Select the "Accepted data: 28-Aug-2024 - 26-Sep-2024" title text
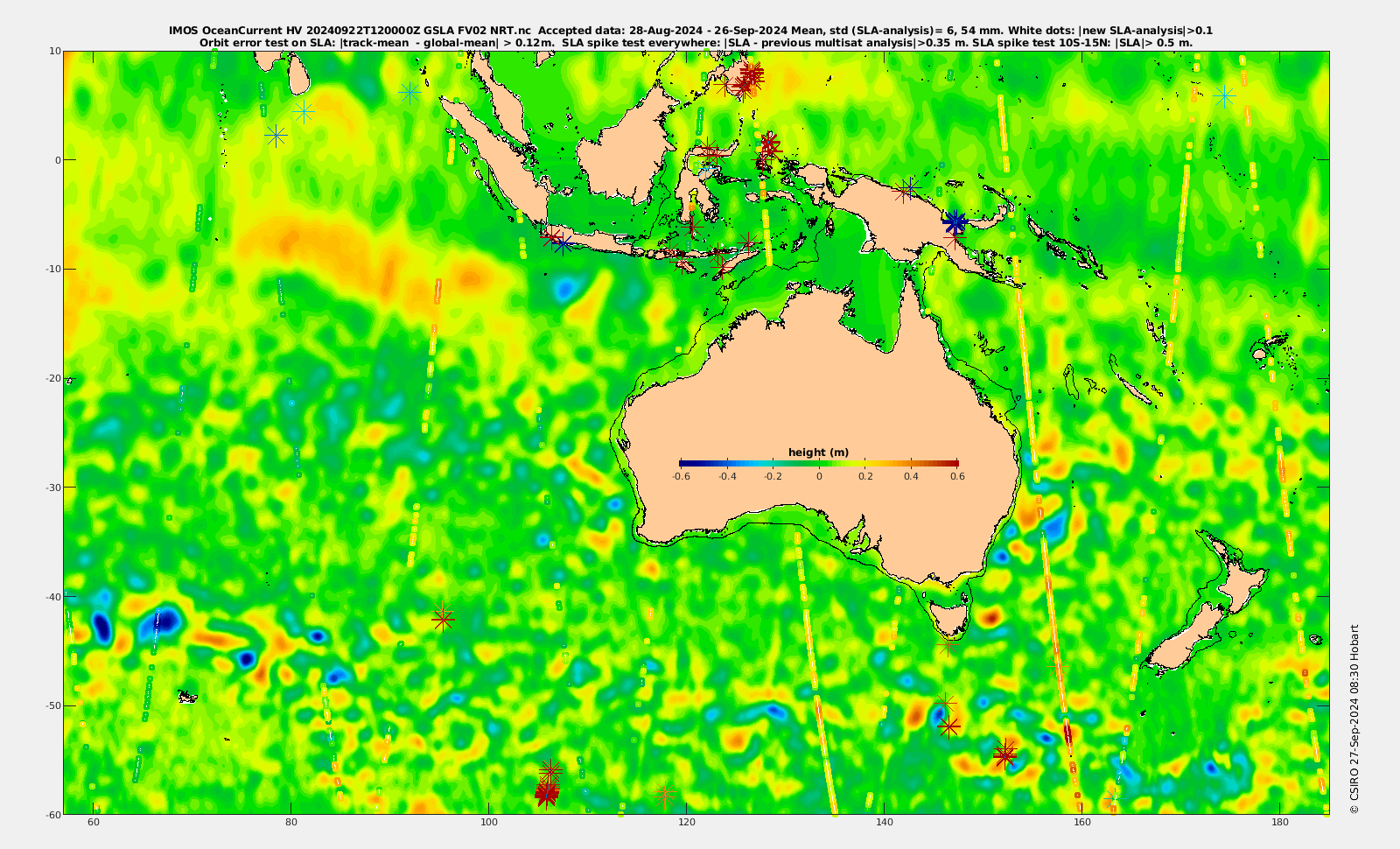The height and width of the screenshot is (849, 1400). point(663,31)
